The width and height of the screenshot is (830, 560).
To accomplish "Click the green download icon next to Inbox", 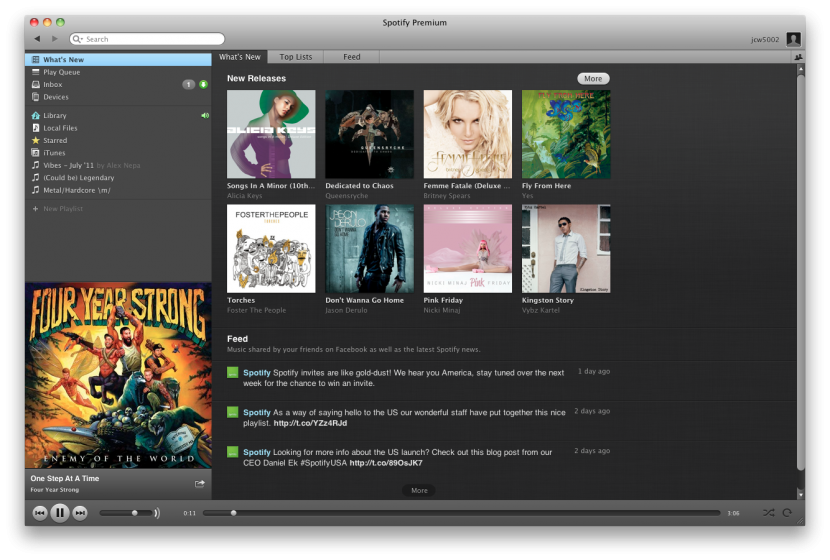I will [204, 85].
